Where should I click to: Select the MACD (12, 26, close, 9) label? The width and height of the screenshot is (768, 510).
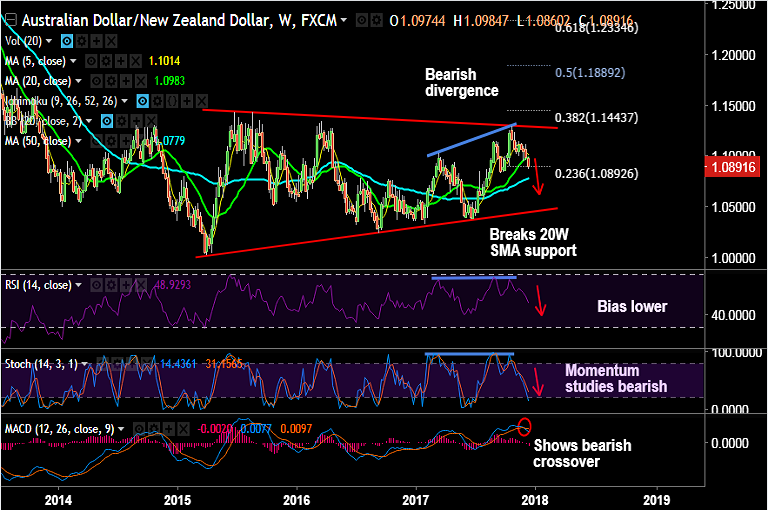[x=60, y=429]
